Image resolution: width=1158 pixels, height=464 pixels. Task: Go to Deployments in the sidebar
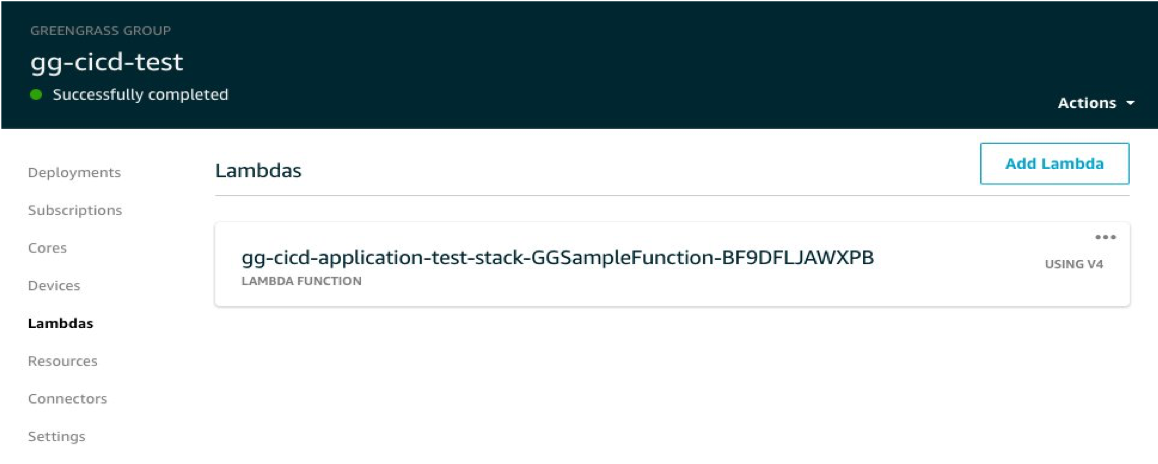click(74, 173)
